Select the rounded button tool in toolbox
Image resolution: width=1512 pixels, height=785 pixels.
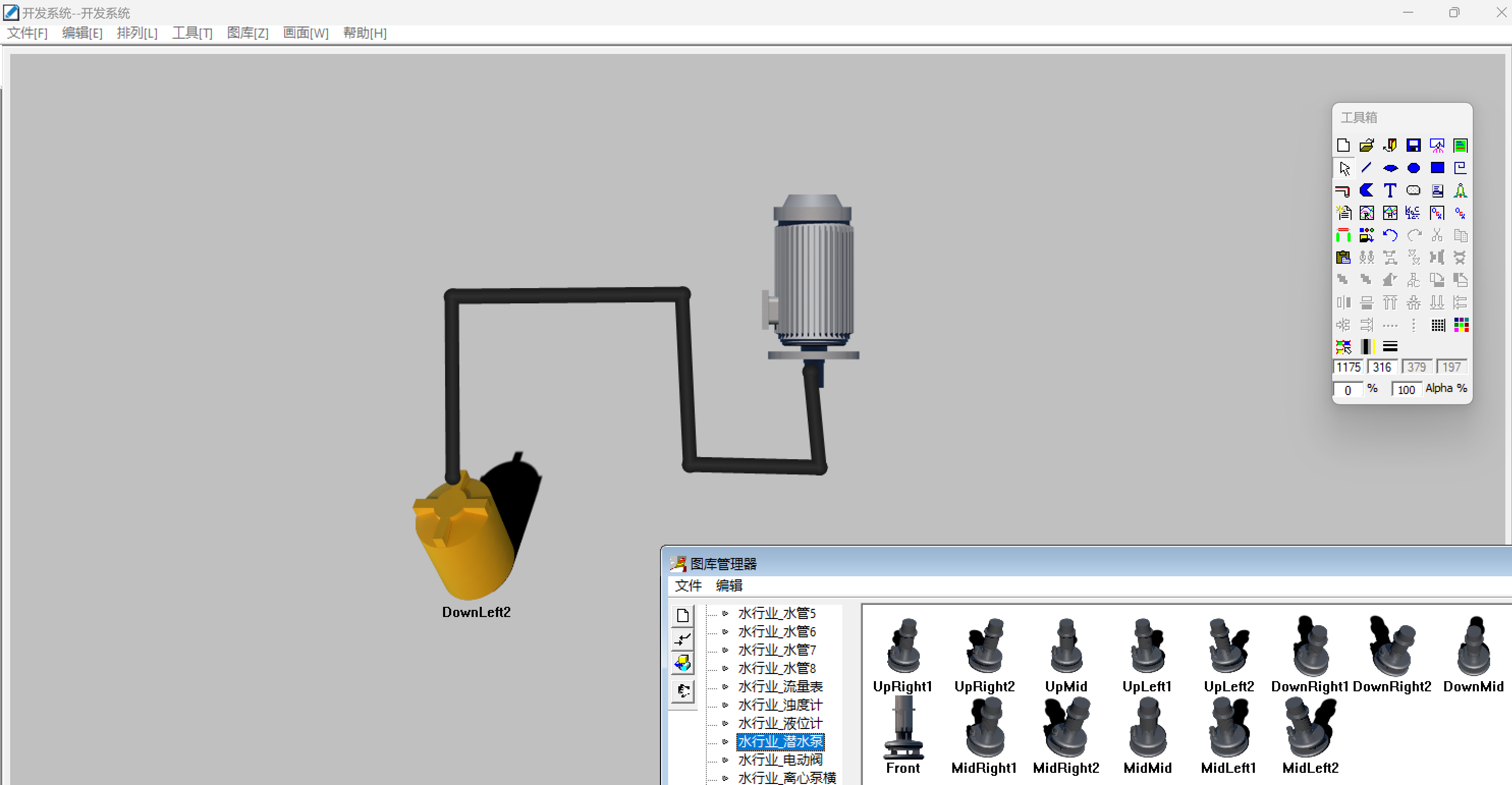click(x=1413, y=191)
